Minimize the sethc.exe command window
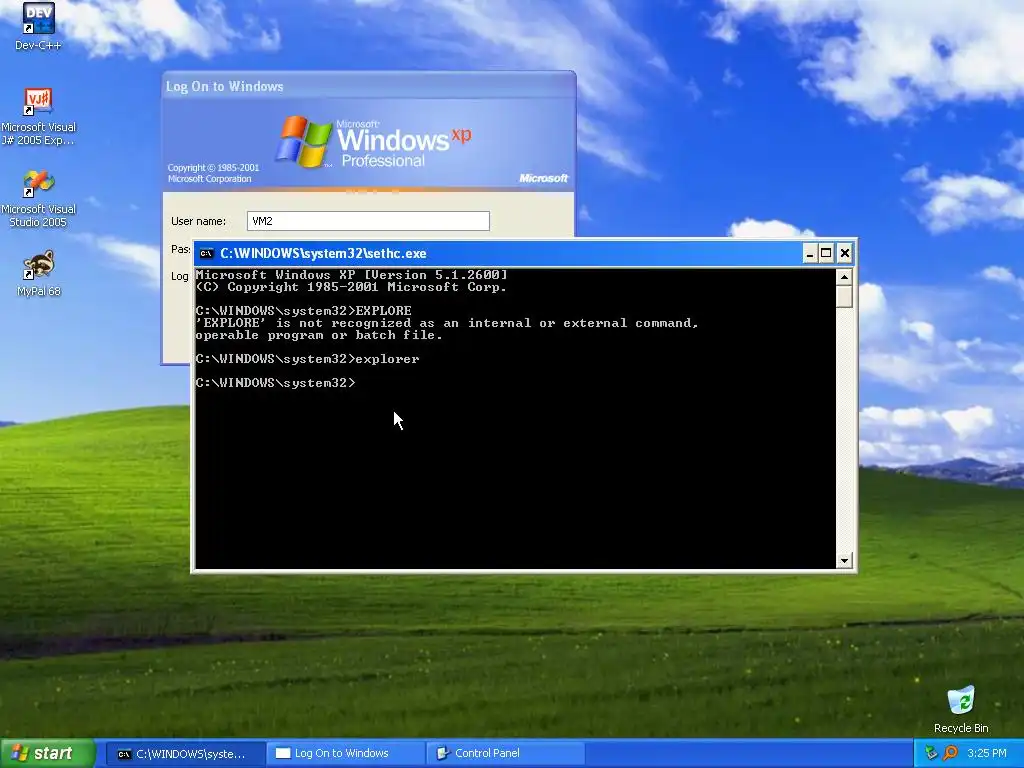Screen dimensions: 1024x768 [810, 253]
